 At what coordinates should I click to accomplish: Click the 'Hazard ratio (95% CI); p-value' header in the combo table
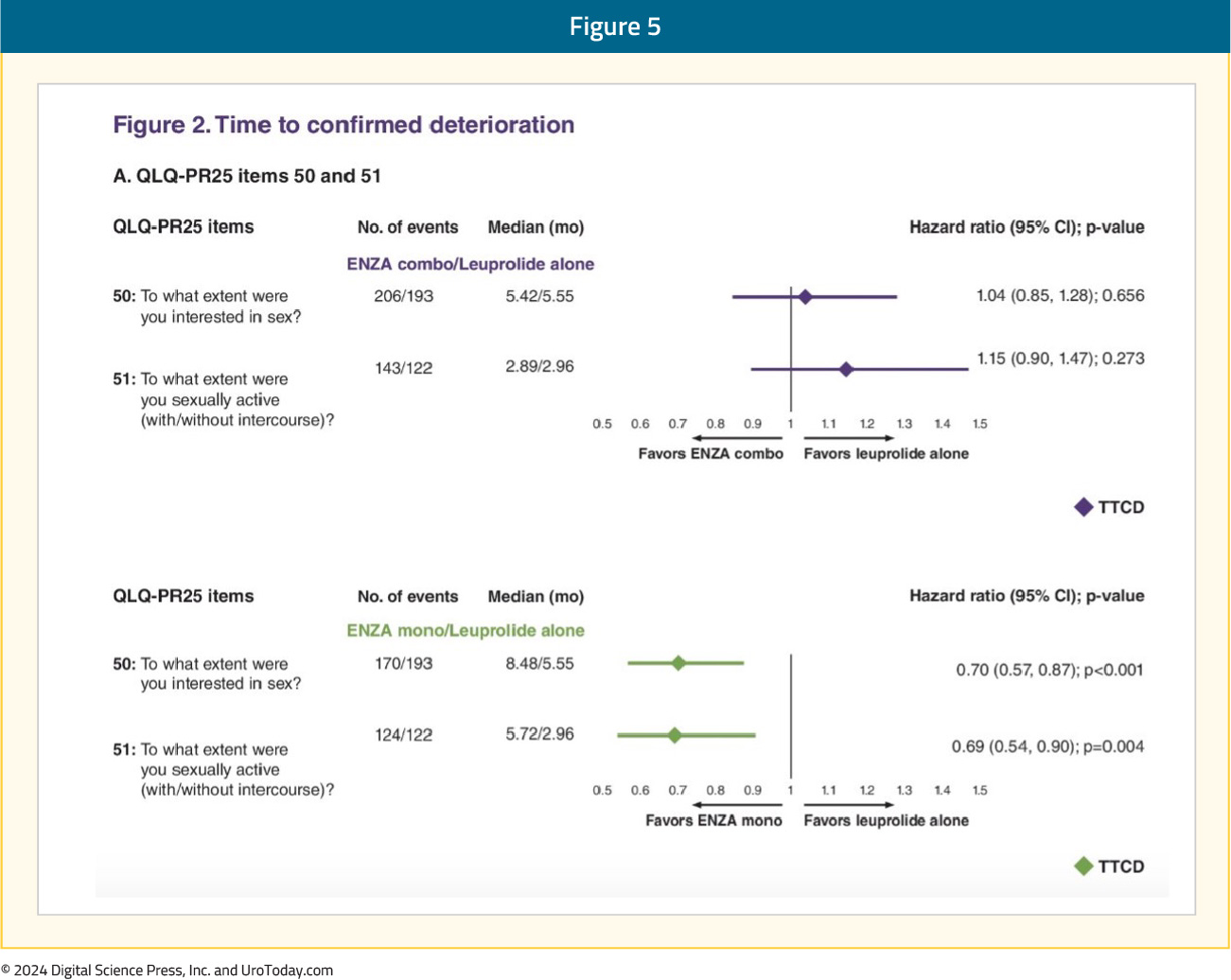[x=1027, y=227]
